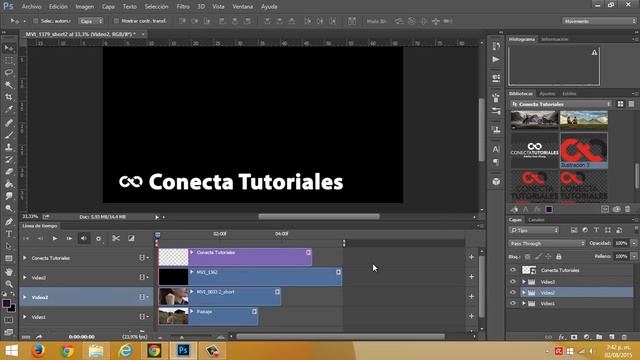Viewport: 640px width, 360px height.
Task: Create new group folder icon in Layers panel
Action: click(599, 337)
